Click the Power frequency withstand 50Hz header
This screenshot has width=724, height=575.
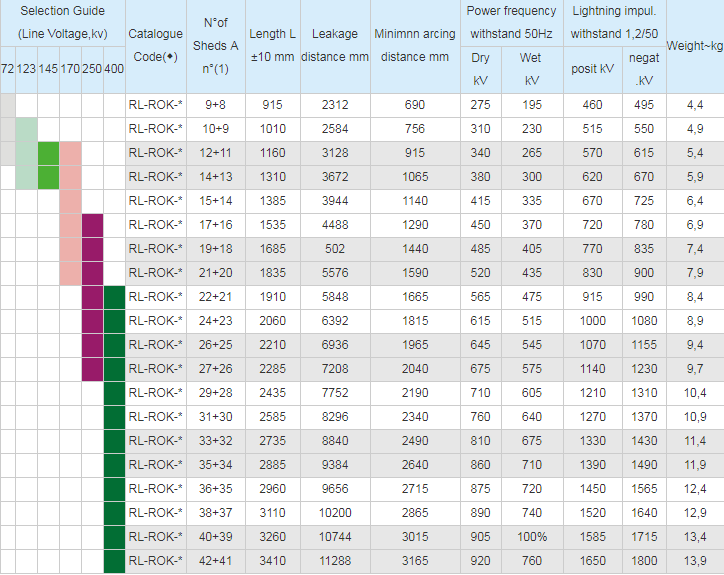tap(511, 22)
